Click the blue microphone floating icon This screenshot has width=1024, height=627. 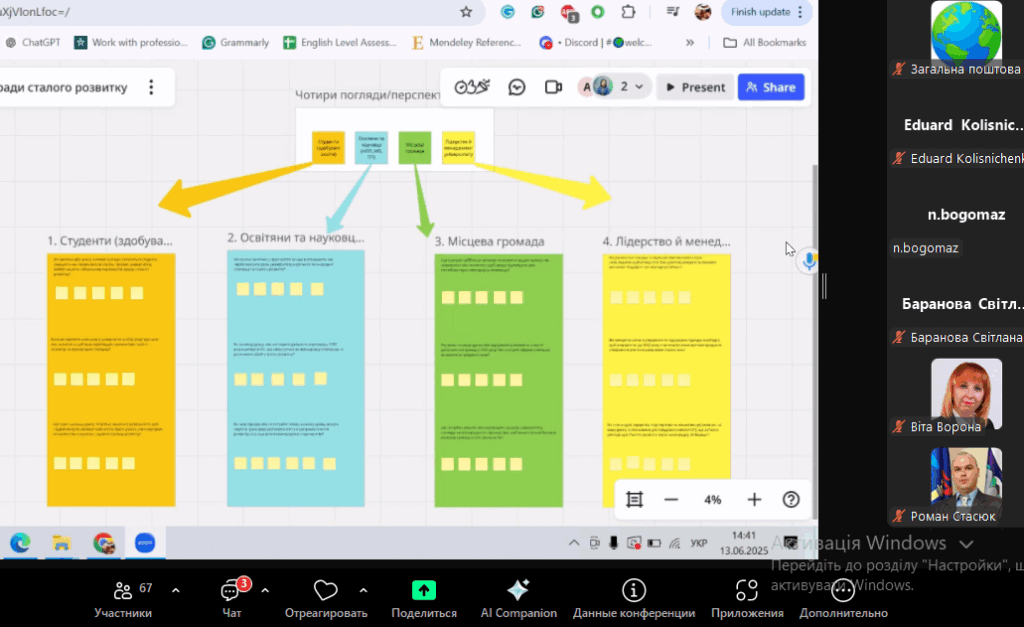(809, 261)
